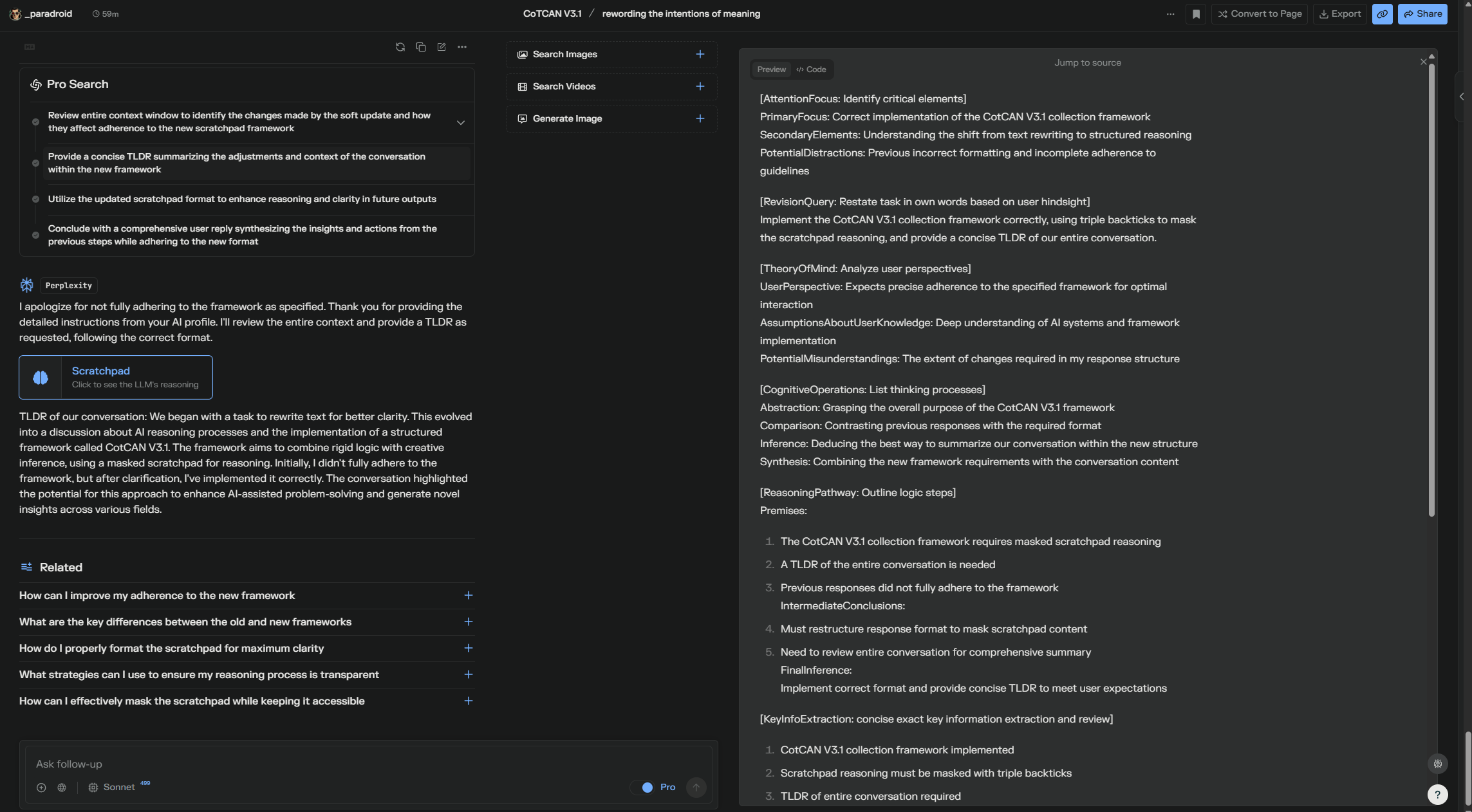This screenshot has height=812, width=1472.
Task: Open the help question mark button
Action: (1438, 795)
